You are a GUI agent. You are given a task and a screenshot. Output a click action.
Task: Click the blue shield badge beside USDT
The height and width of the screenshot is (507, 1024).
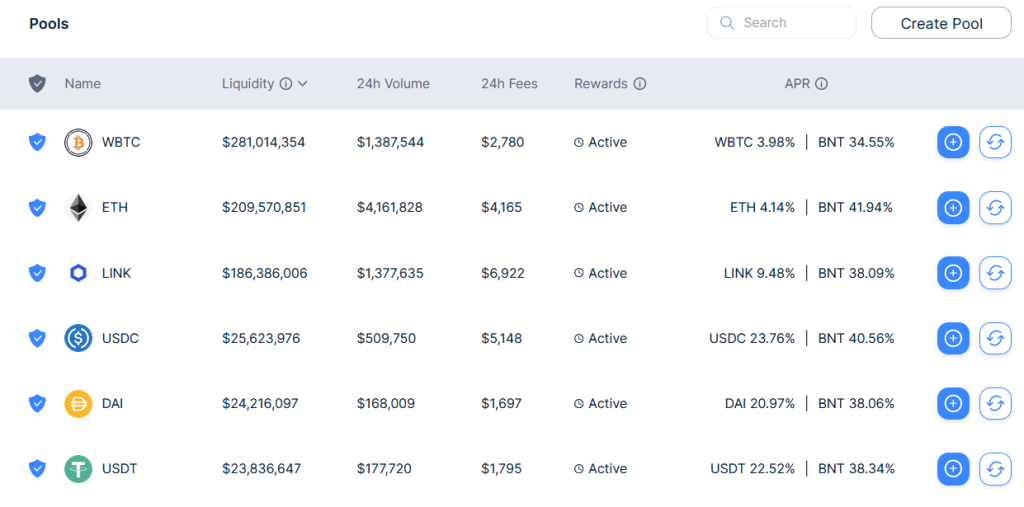point(37,469)
